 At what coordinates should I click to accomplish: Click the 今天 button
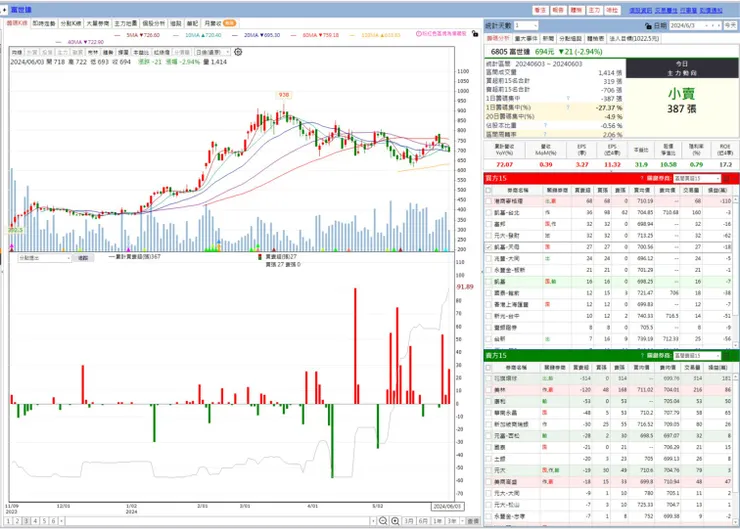(731, 25)
